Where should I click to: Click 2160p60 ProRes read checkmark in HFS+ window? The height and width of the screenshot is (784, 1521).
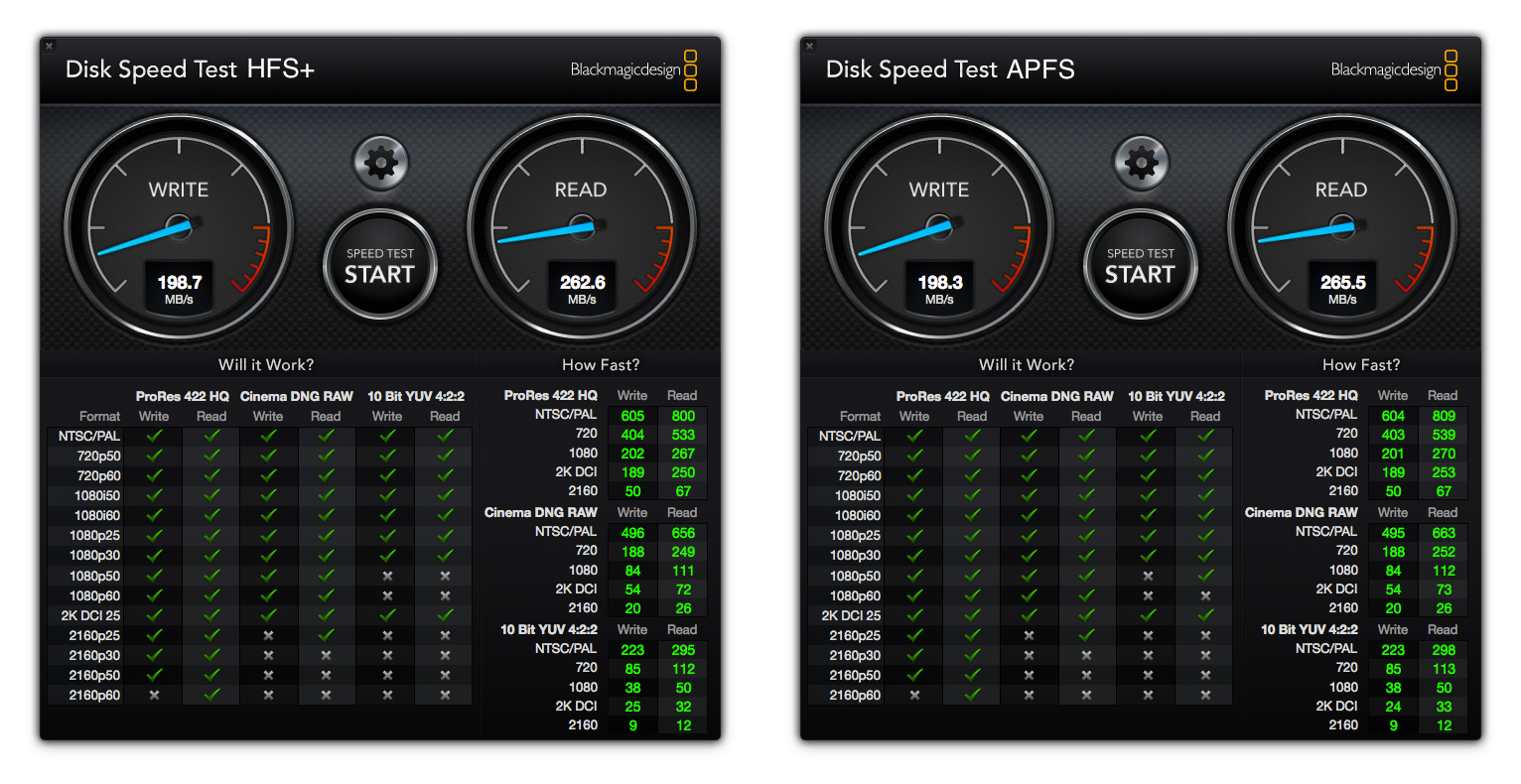click(211, 695)
